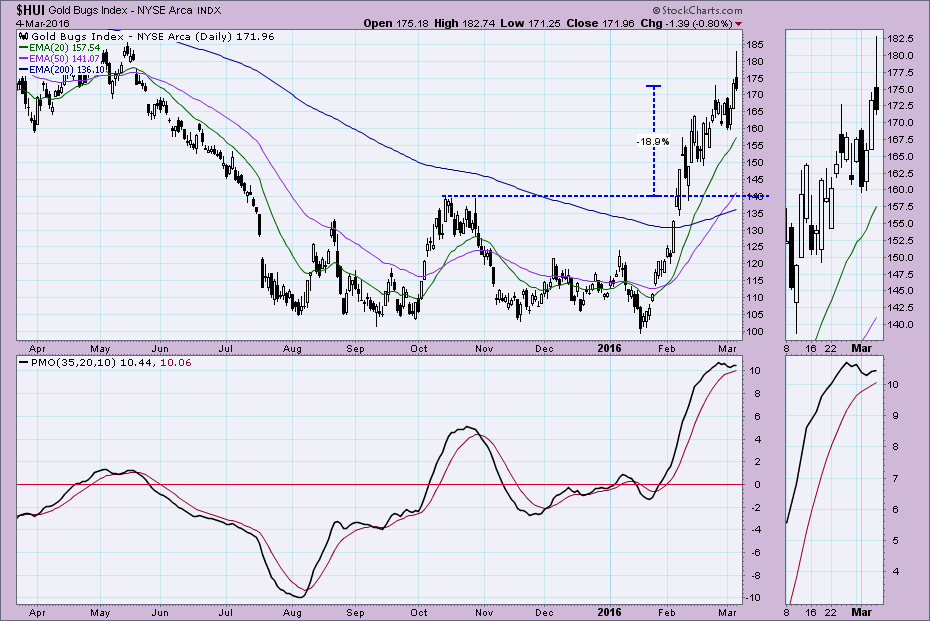Click the candlestick icon in the price legend
930x621 pixels.
coord(23,34)
